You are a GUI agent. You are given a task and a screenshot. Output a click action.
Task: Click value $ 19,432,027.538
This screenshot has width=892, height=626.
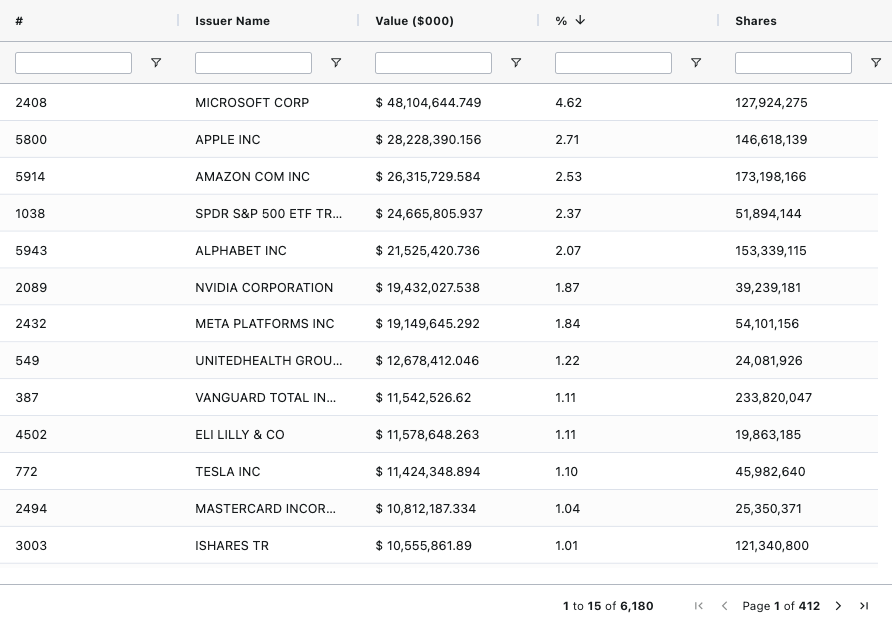click(428, 287)
